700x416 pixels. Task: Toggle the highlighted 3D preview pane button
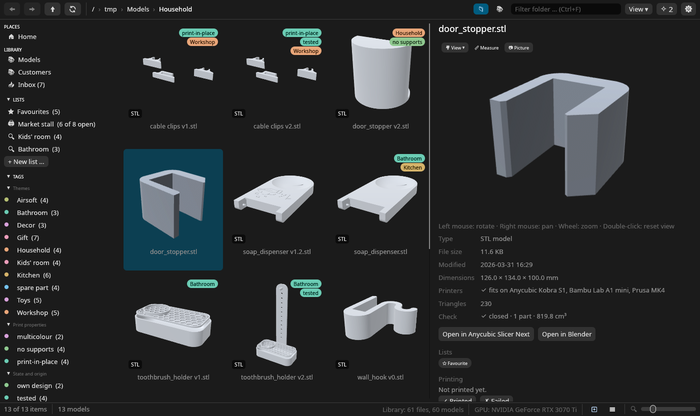coord(481,9)
